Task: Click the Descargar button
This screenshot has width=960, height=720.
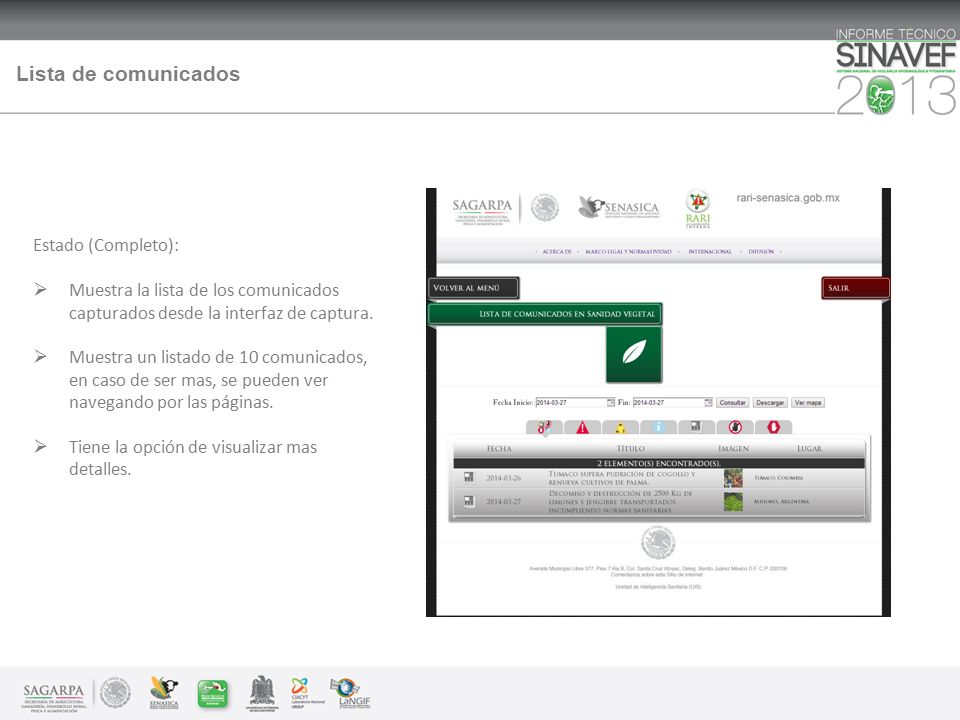Action: point(770,402)
